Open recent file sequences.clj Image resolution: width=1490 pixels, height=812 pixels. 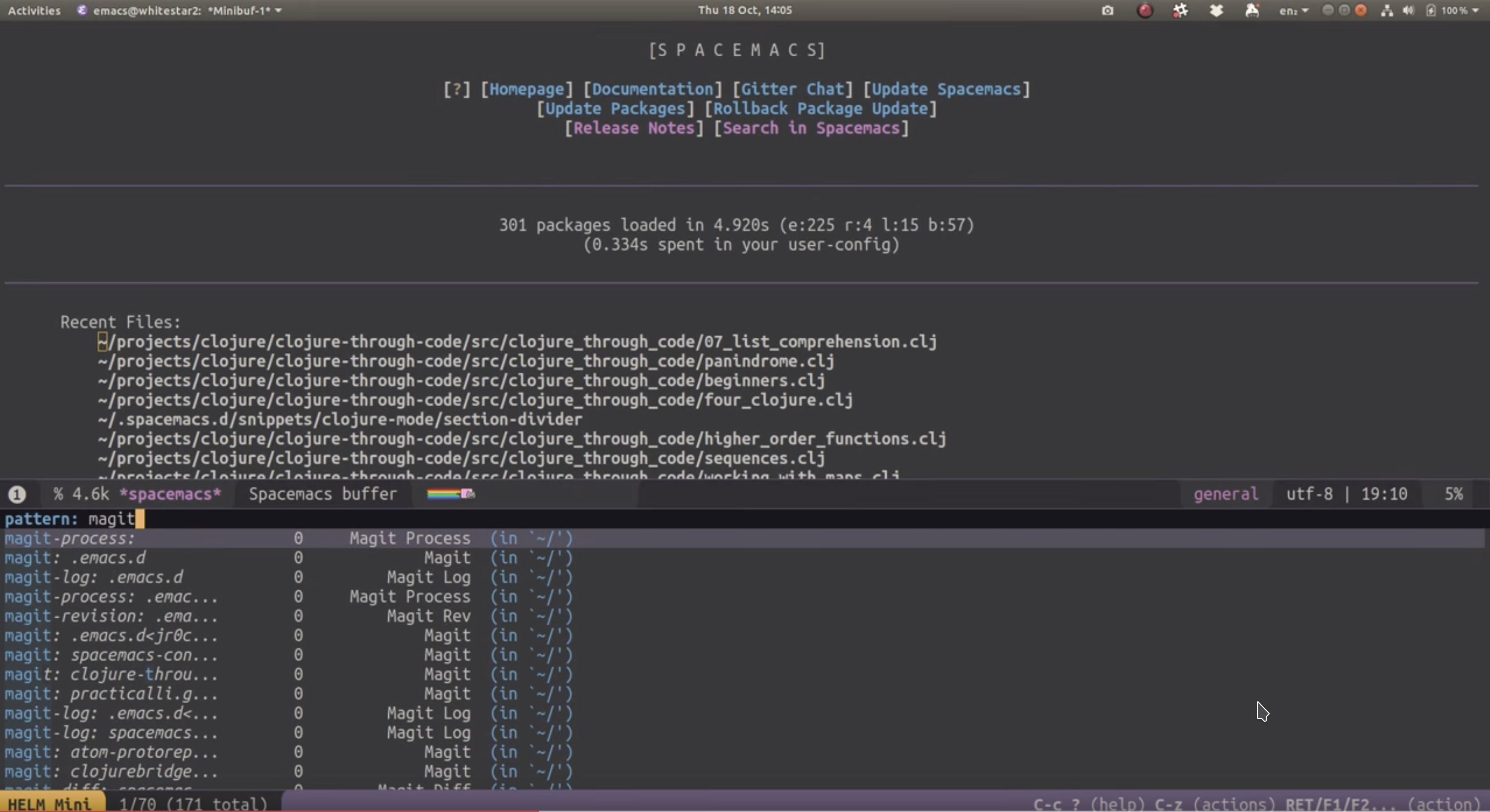coord(461,459)
